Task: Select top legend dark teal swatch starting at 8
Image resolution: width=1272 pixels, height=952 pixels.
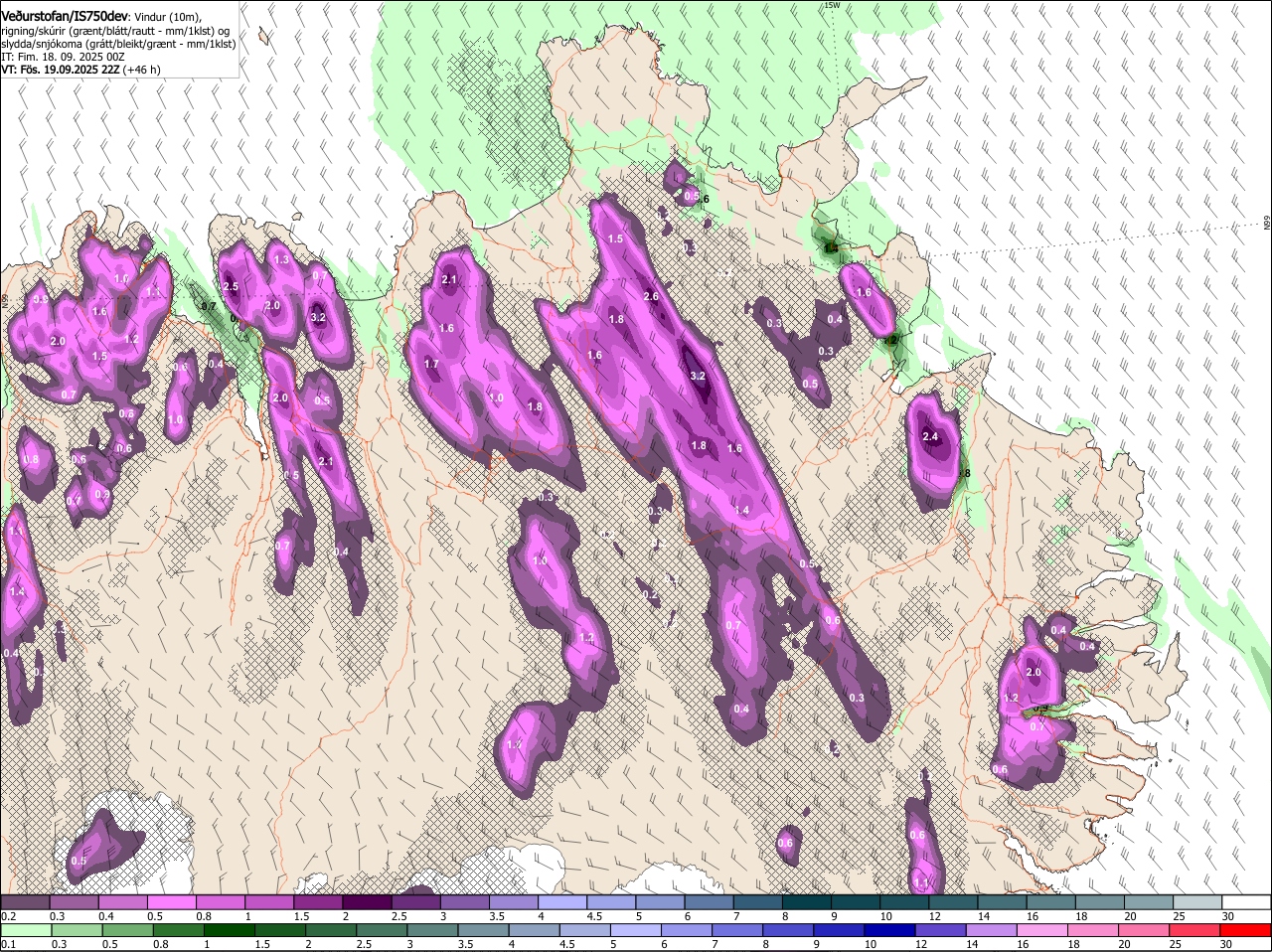Action: (x=806, y=901)
